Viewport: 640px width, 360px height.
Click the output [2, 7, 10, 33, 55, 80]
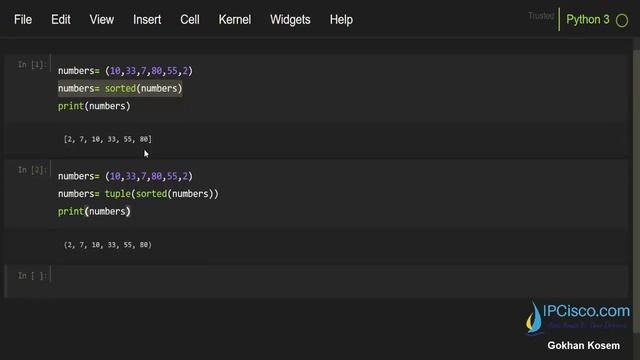pos(108,139)
